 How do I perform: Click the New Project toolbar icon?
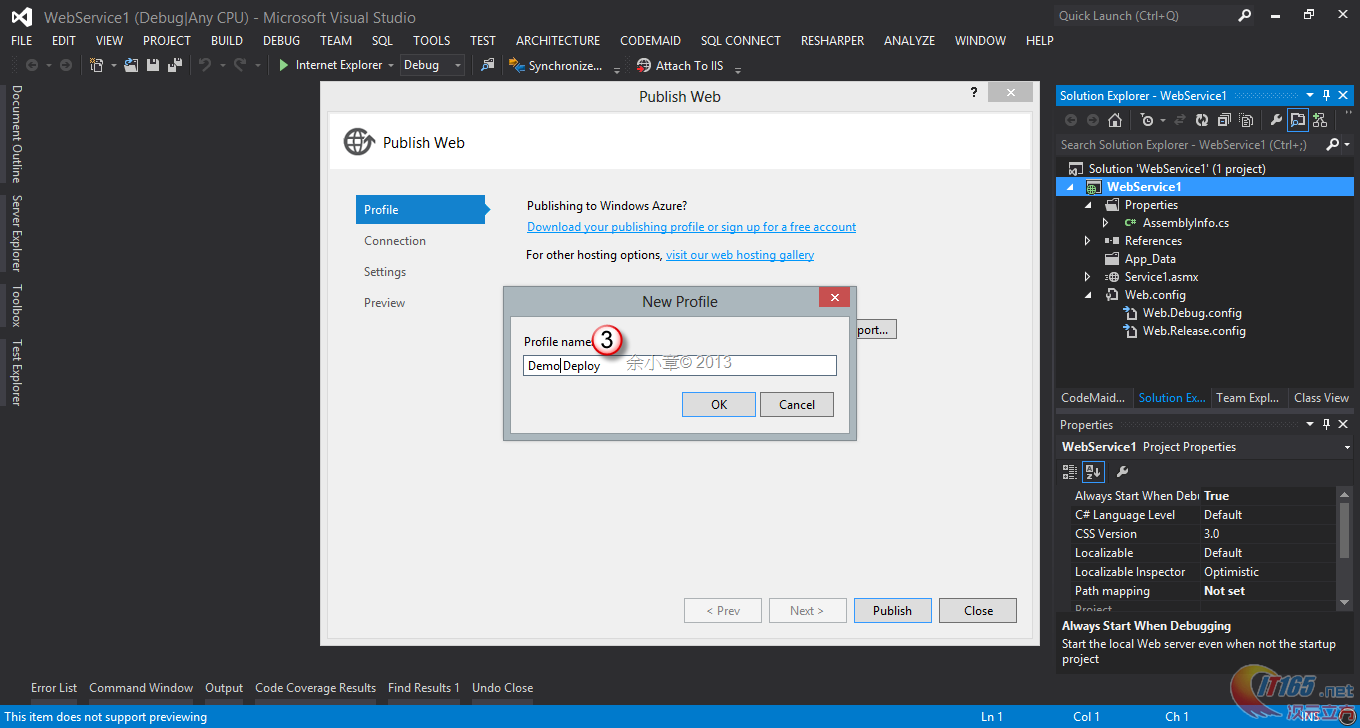96,65
